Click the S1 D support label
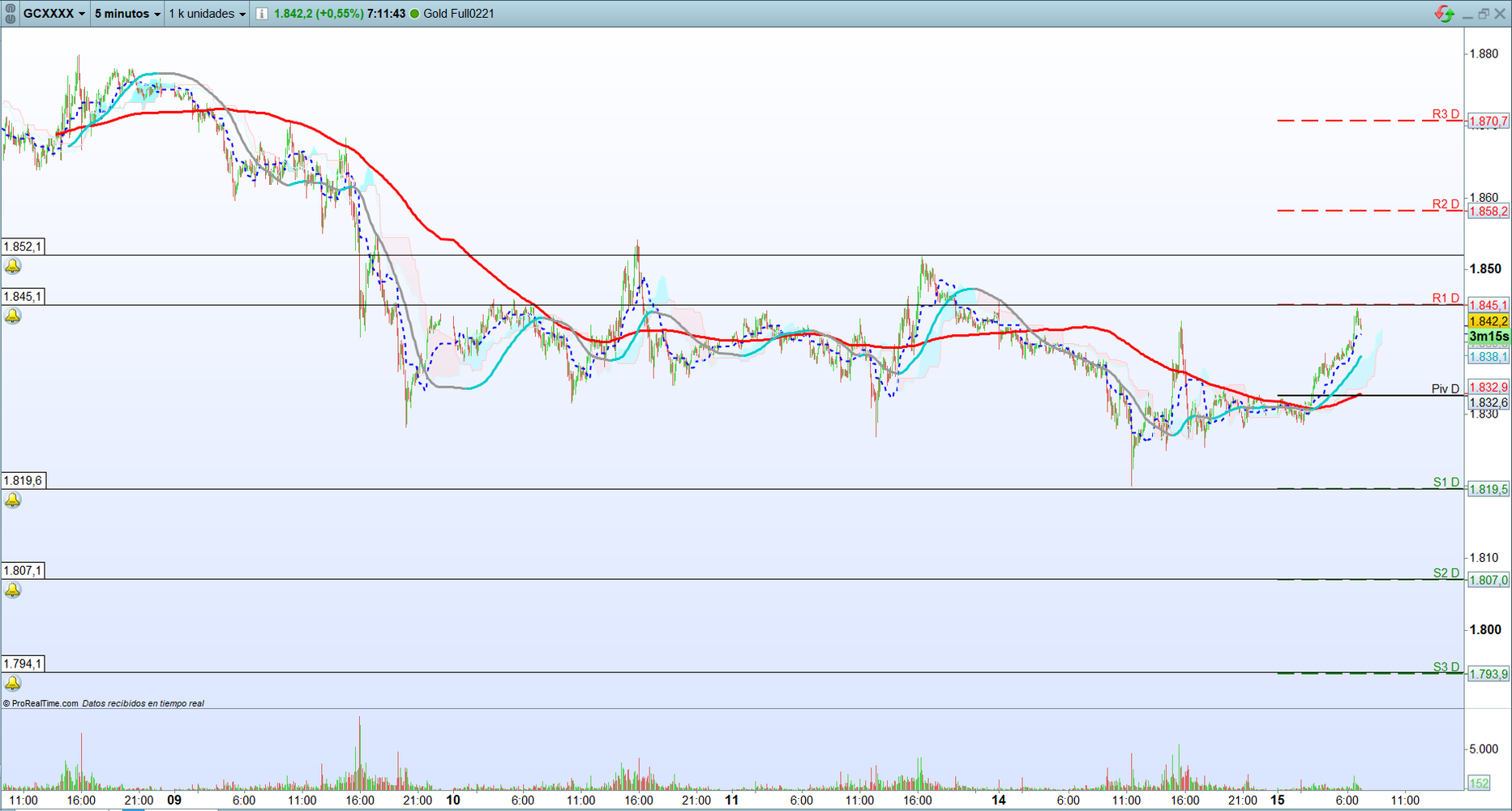The image size is (1512, 811). pyautogui.click(x=1446, y=482)
